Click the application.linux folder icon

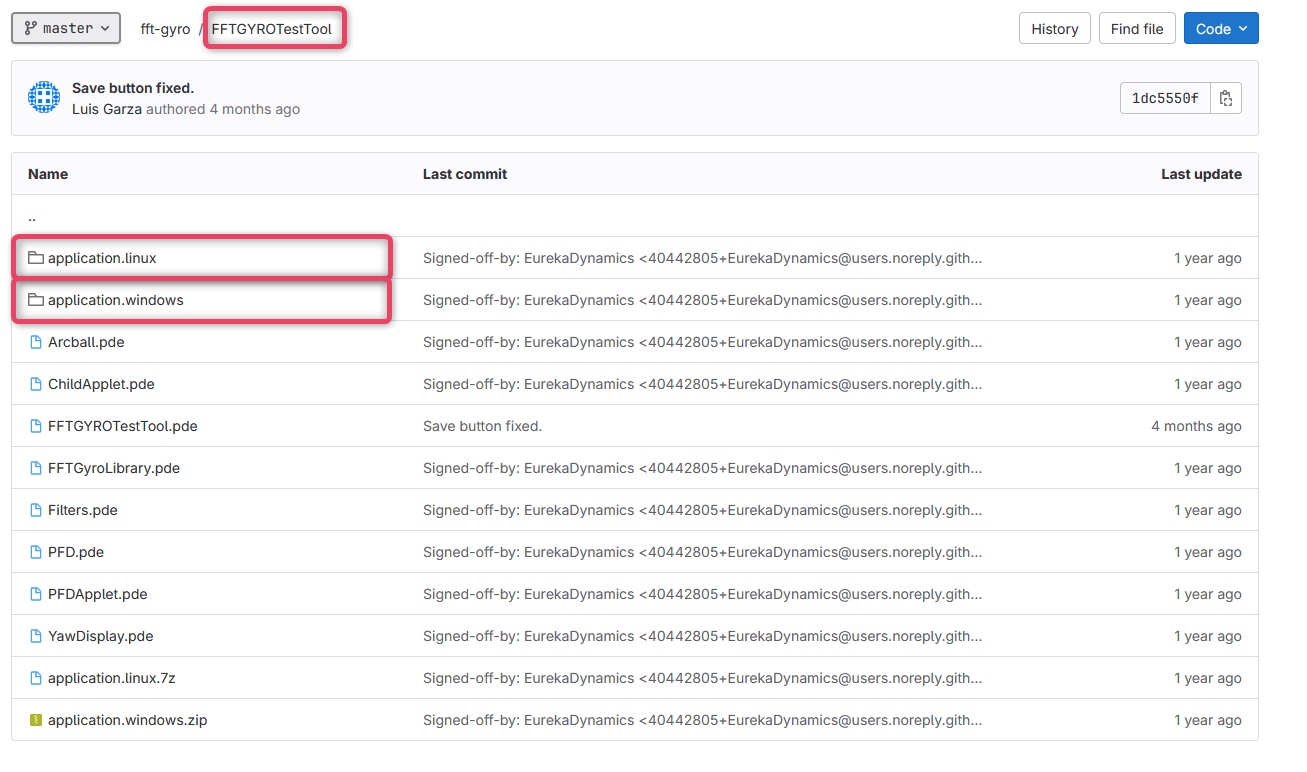click(36, 258)
